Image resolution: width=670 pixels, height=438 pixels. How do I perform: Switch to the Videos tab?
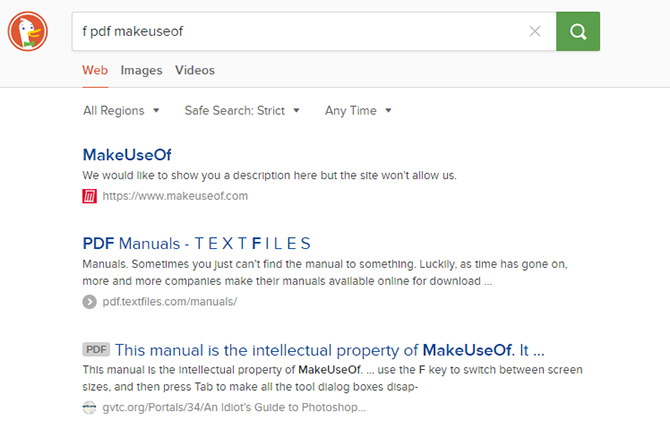coord(195,70)
